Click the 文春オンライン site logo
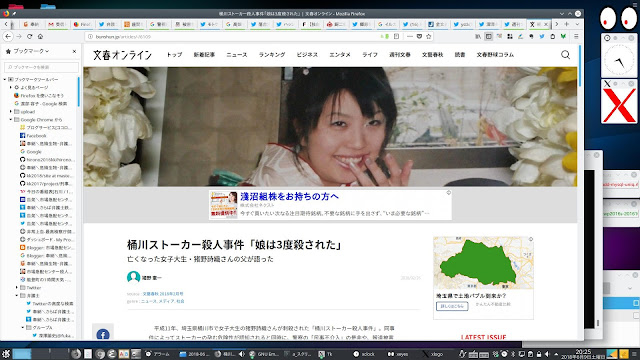The width and height of the screenshot is (640, 360). tap(122, 55)
